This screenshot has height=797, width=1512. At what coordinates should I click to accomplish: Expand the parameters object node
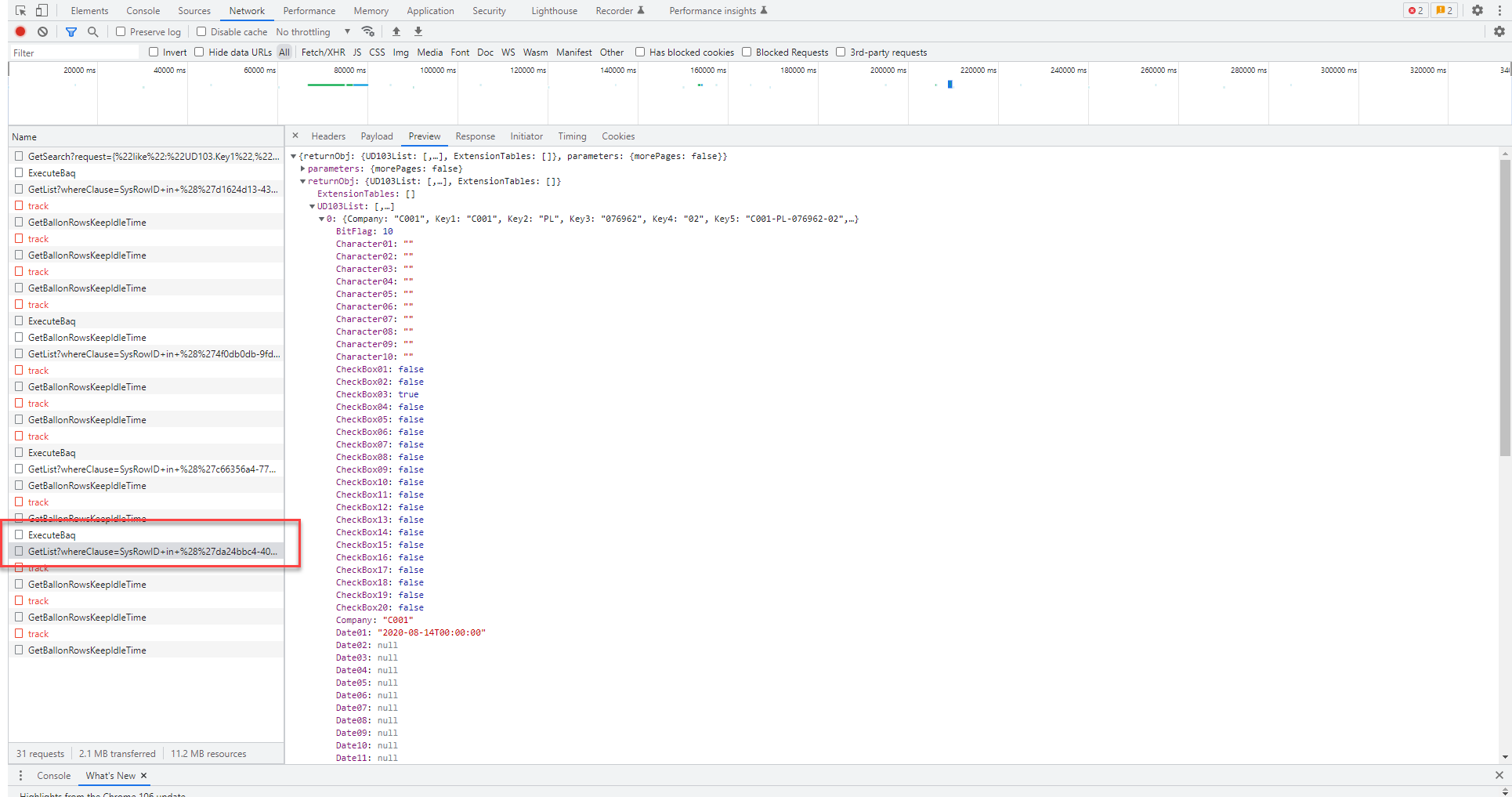303,168
